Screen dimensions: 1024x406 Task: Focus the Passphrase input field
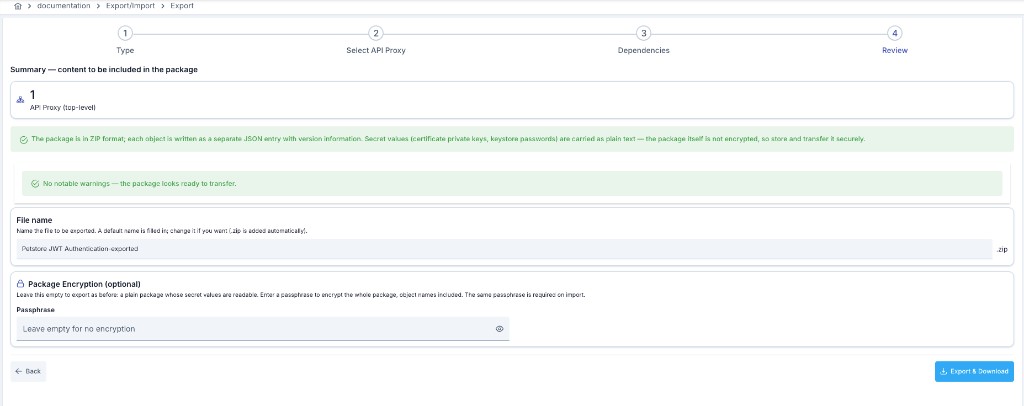[x=263, y=329]
